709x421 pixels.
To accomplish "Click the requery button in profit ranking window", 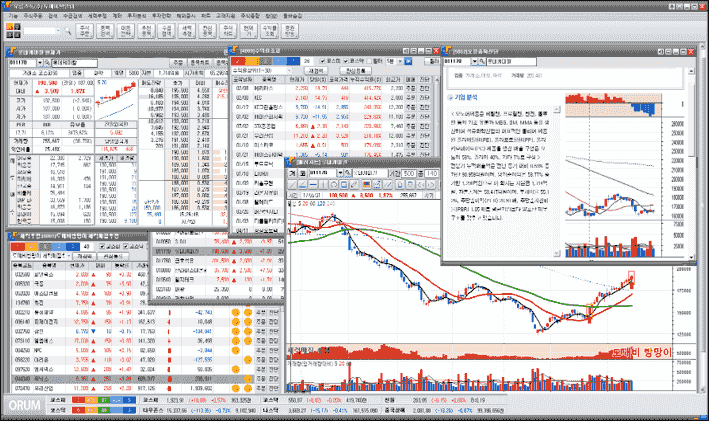I will click(316, 71).
